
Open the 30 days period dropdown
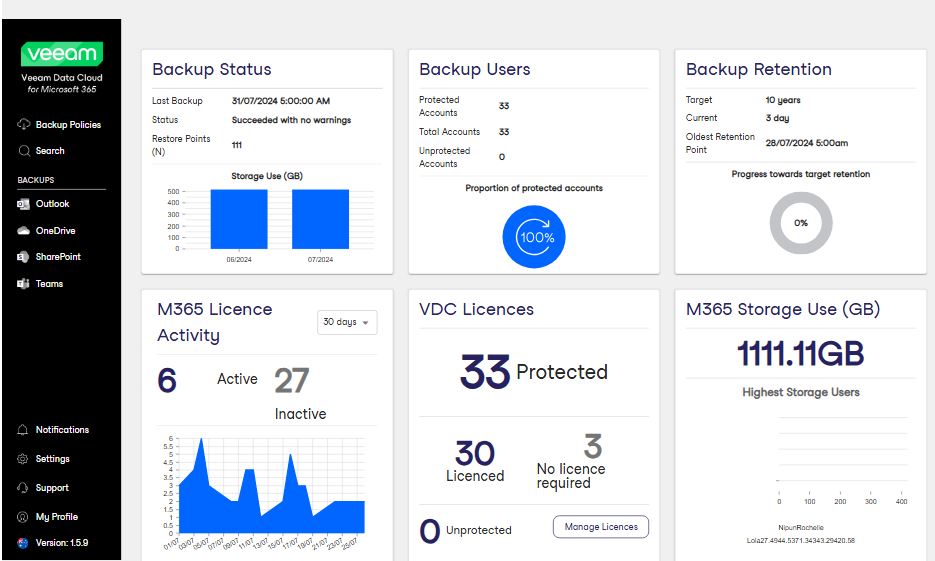click(347, 323)
